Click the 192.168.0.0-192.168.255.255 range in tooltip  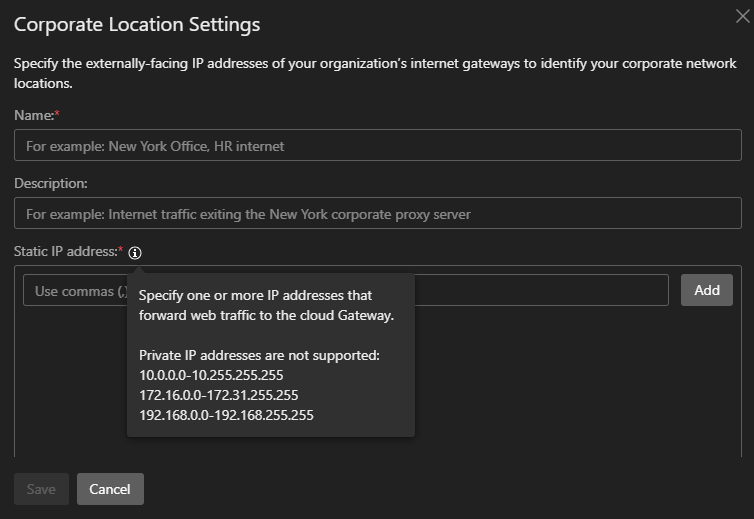tap(226, 415)
